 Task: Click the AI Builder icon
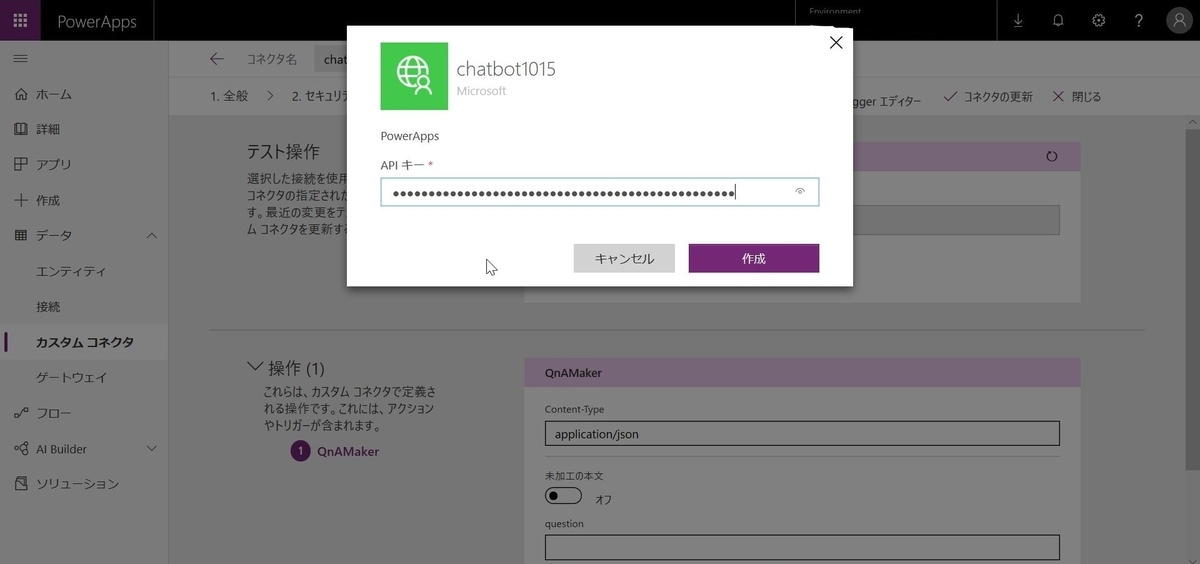pos(21,448)
